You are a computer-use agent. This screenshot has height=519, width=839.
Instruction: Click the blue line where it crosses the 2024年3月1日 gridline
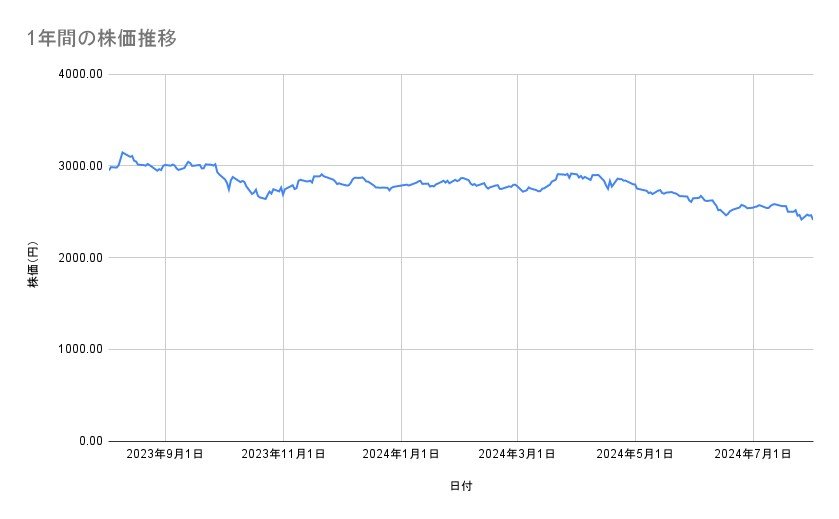tap(518, 187)
